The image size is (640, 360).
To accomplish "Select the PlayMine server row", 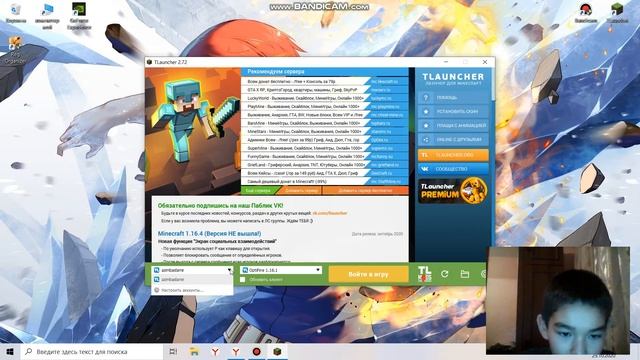I will coord(324,107).
